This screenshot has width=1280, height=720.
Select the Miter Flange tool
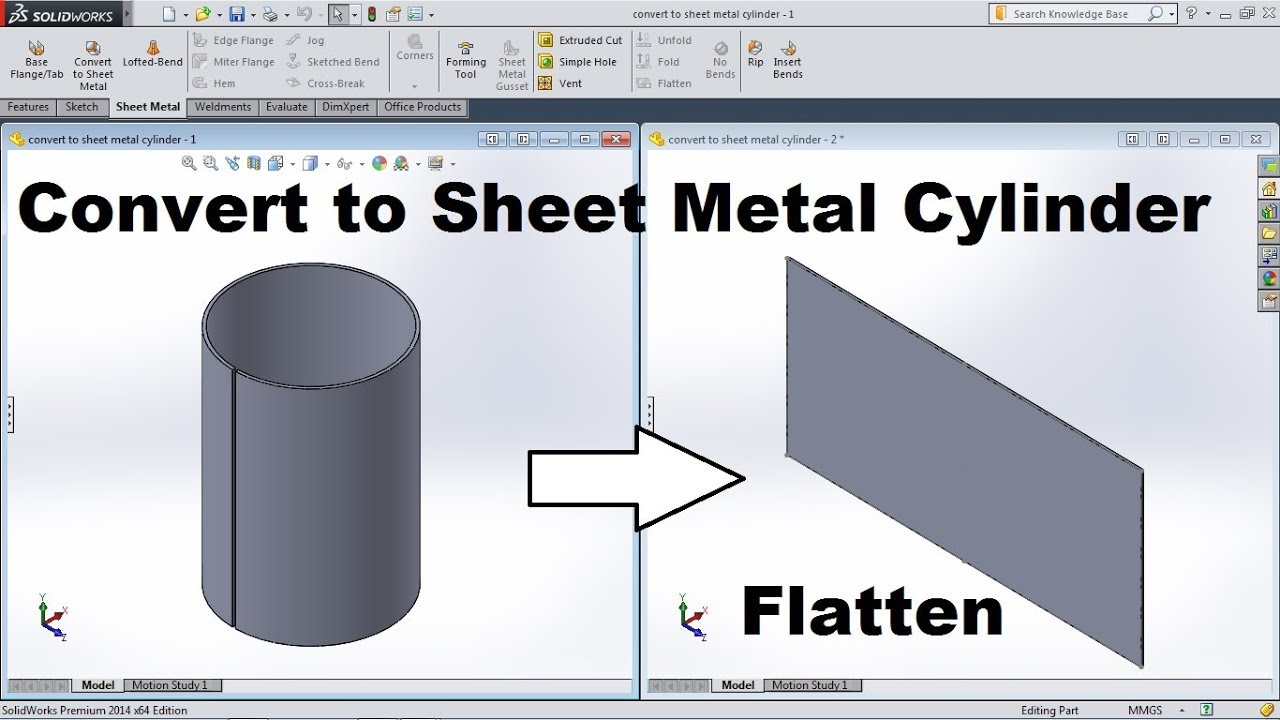coord(233,62)
